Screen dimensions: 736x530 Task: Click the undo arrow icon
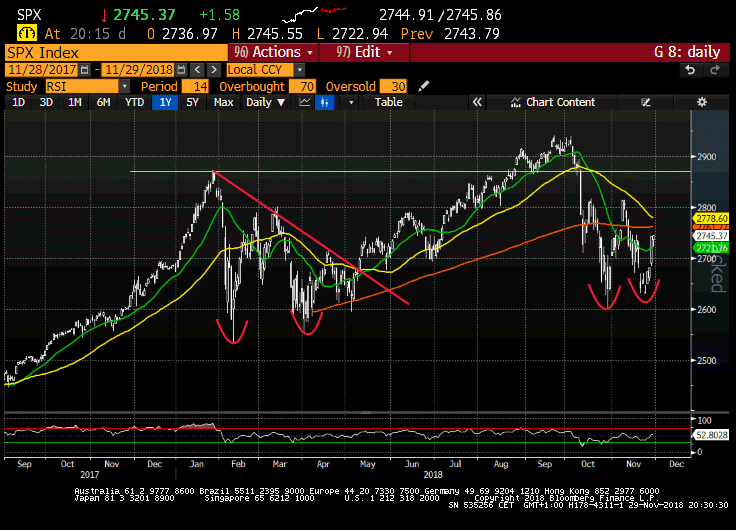(690, 70)
